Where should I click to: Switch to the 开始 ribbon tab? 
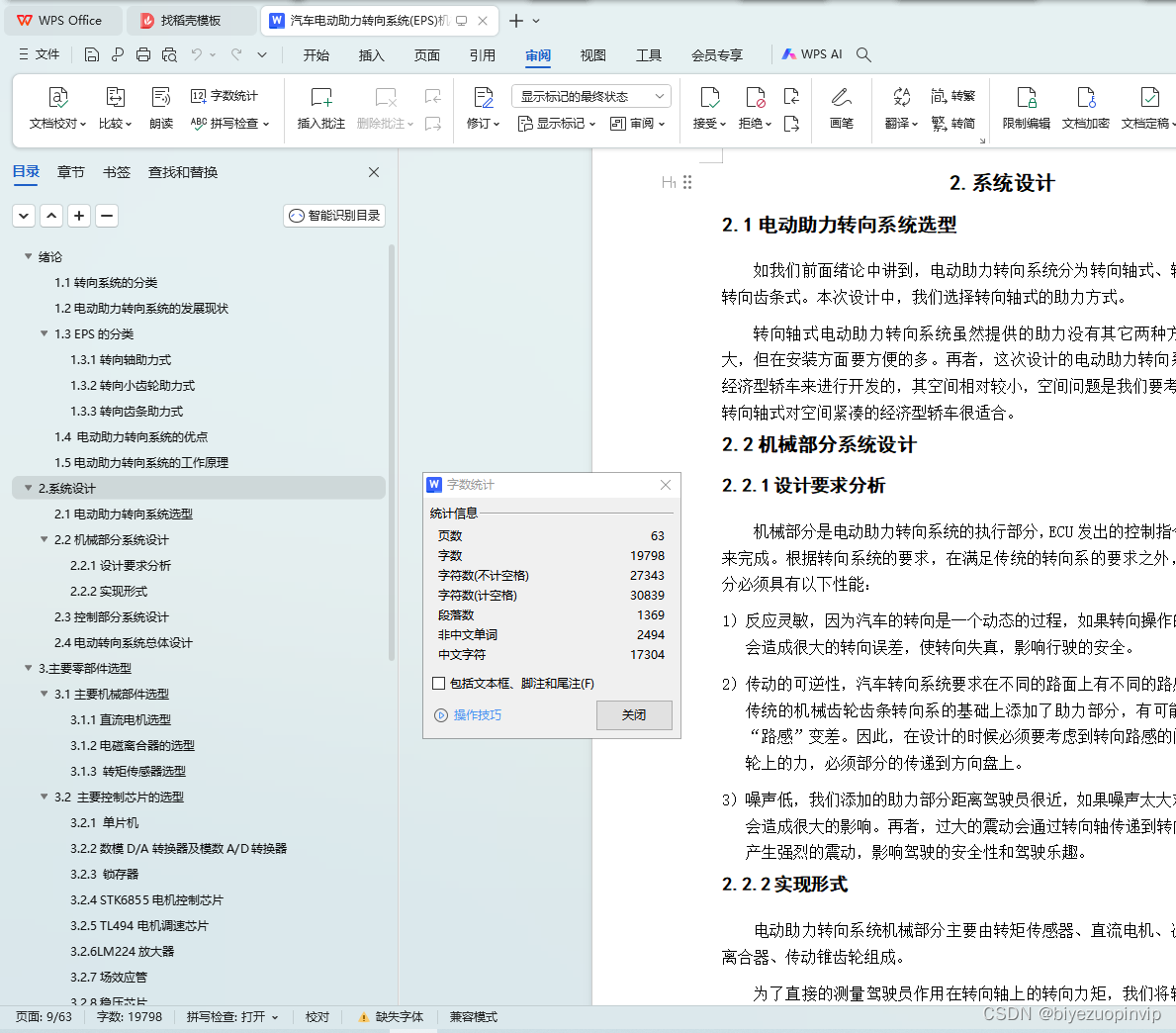pyautogui.click(x=316, y=54)
